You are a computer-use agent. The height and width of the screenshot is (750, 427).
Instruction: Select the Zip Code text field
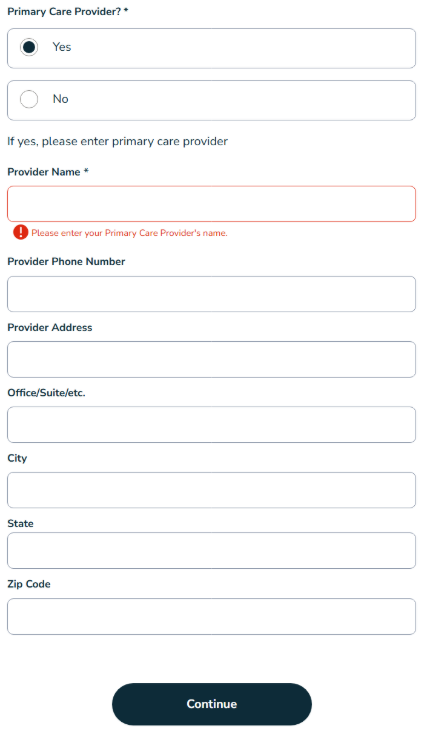pos(211,617)
